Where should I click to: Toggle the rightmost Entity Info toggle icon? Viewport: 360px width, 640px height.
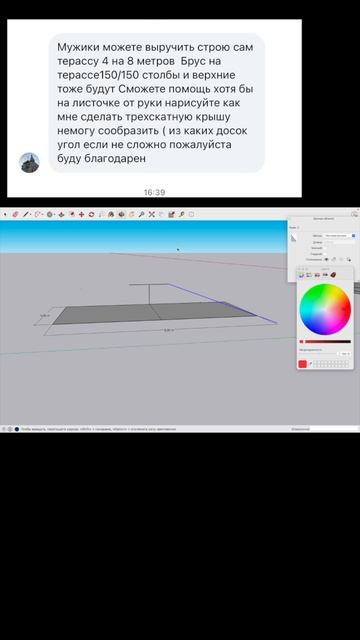[x=349, y=259]
